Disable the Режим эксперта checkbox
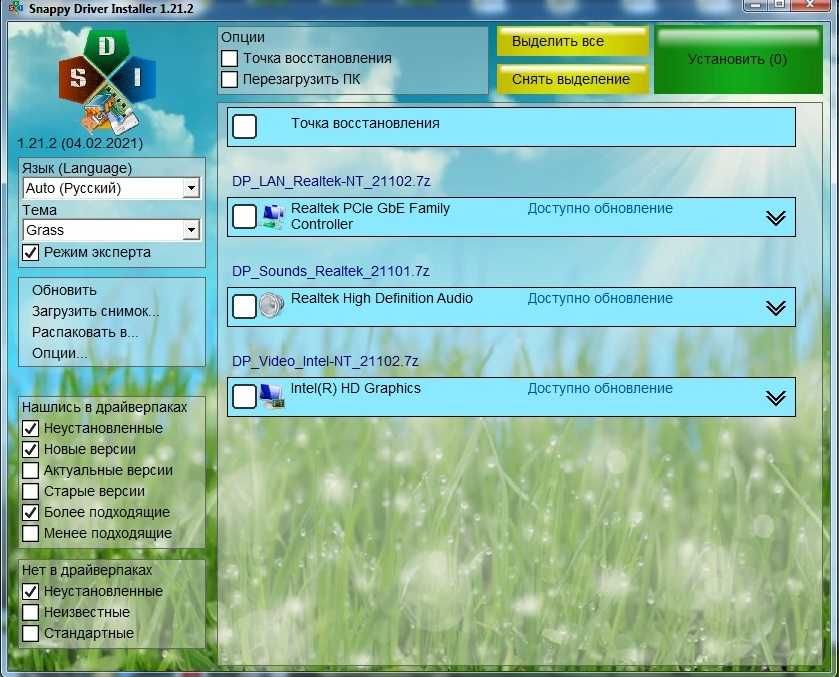The image size is (839, 677). [30, 252]
